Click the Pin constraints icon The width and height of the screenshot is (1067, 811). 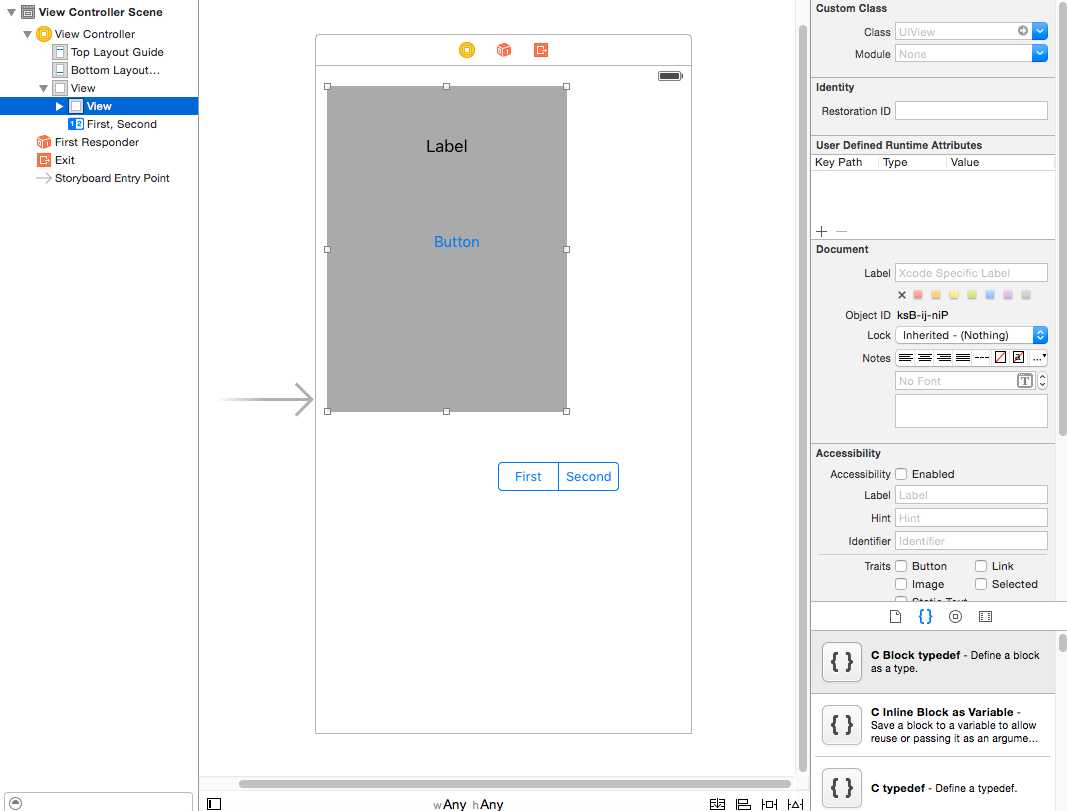point(769,804)
